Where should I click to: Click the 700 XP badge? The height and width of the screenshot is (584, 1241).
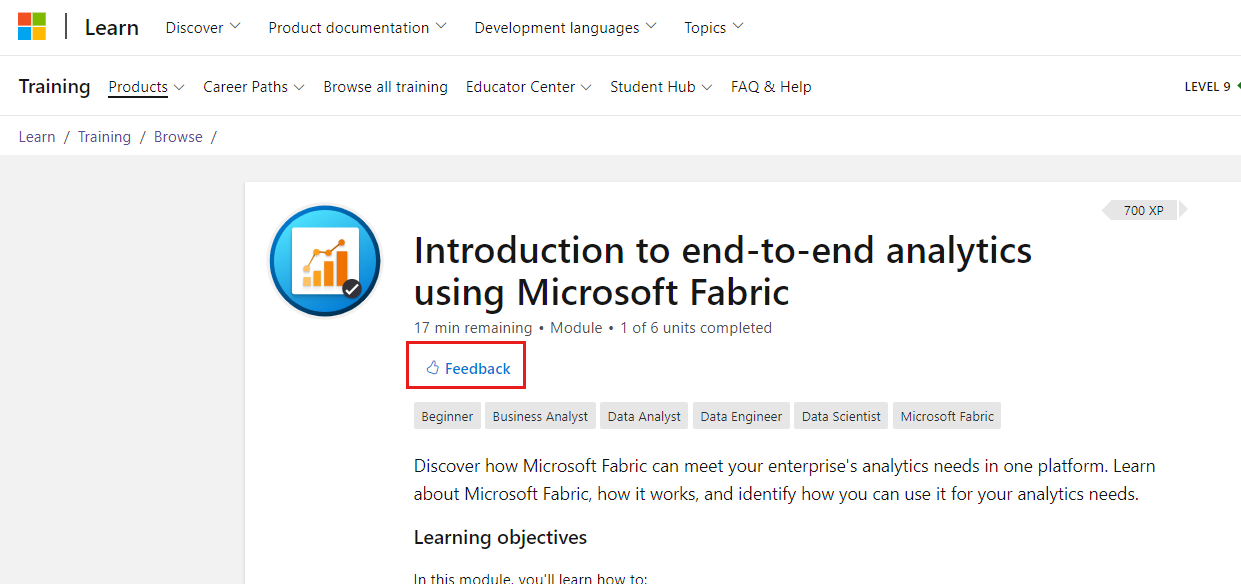1140,210
